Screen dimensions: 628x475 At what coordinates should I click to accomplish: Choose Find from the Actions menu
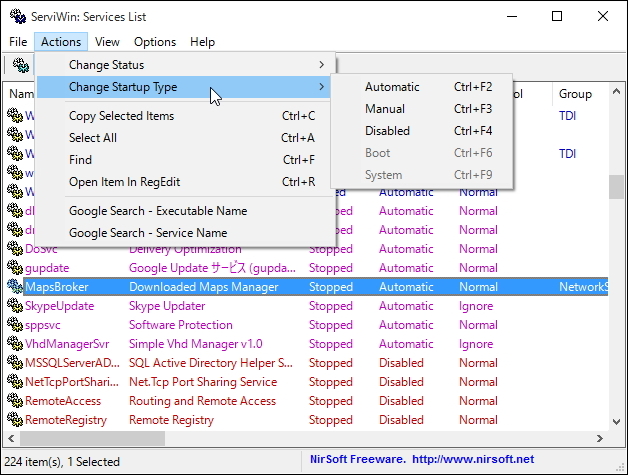[x=185, y=160]
